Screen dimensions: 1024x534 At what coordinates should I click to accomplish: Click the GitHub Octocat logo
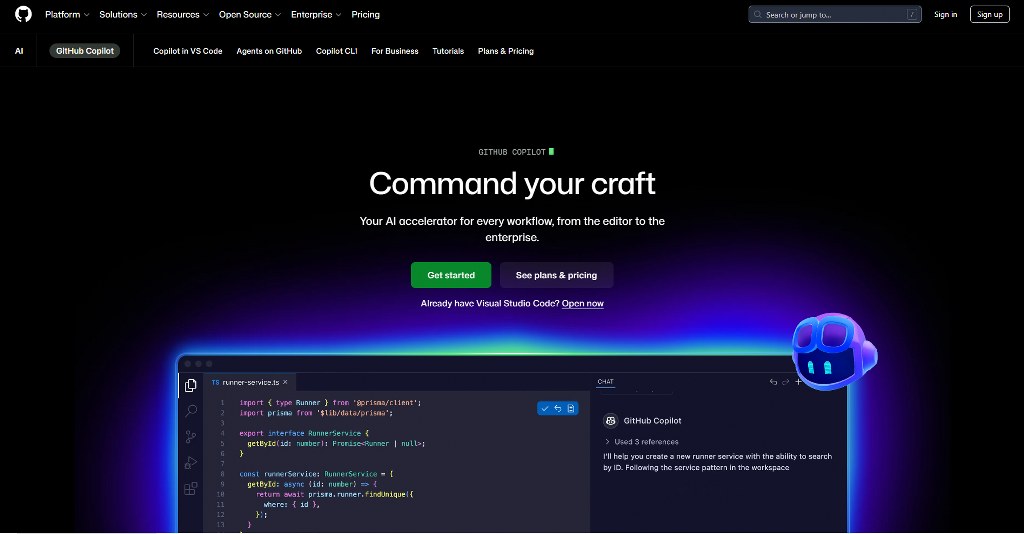(x=24, y=14)
